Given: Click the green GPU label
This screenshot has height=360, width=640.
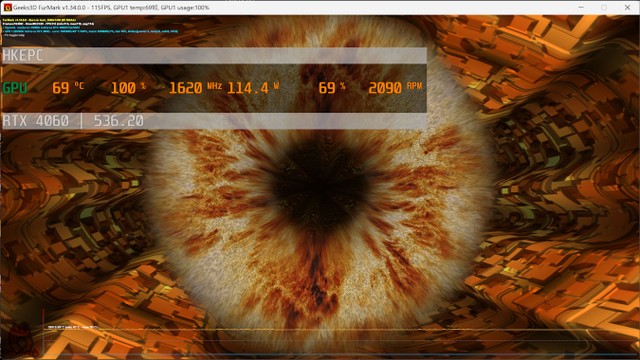Looking at the screenshot, I should [x=15, y=88].
